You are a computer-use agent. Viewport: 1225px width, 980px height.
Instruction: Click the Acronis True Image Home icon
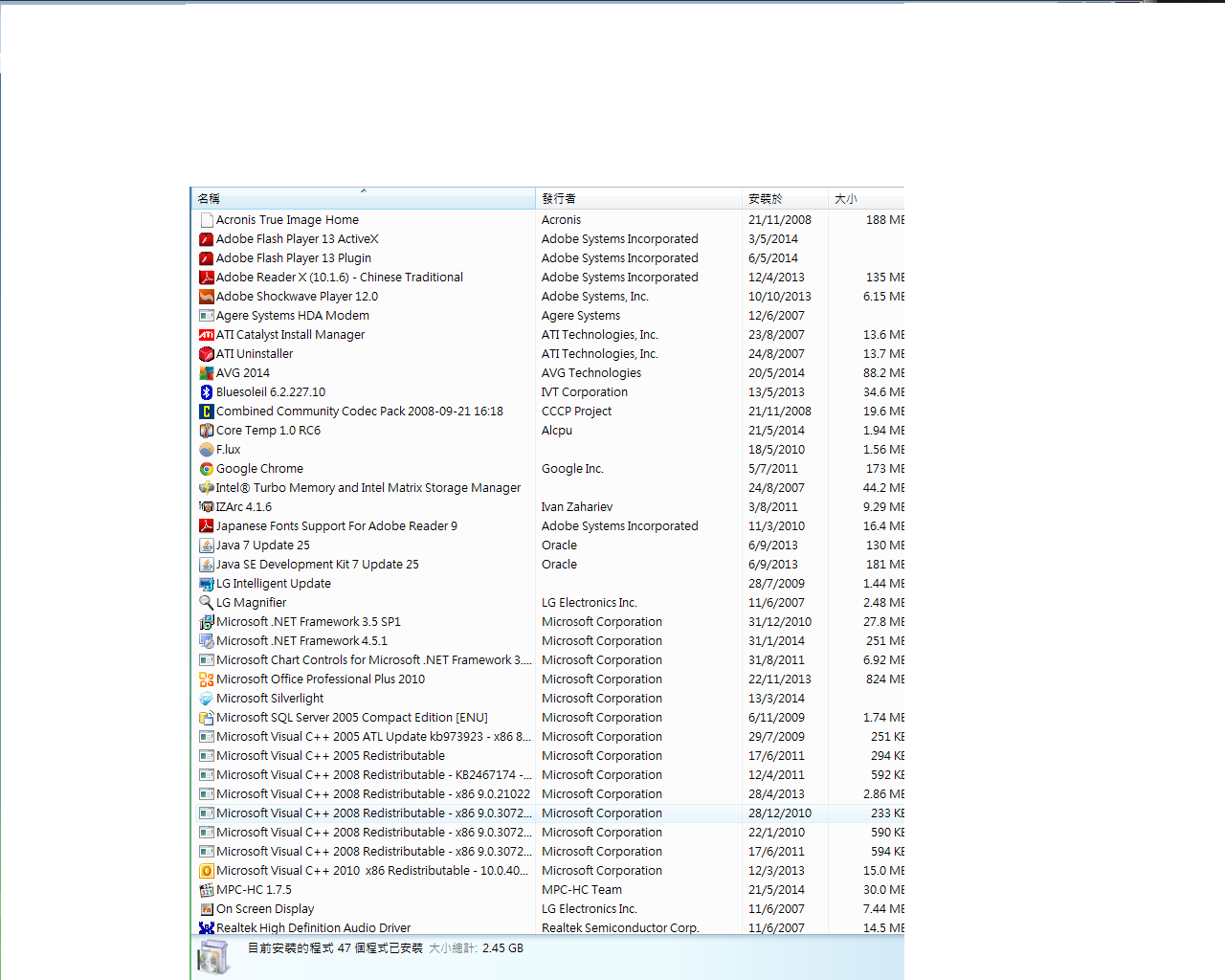[206, 220]
